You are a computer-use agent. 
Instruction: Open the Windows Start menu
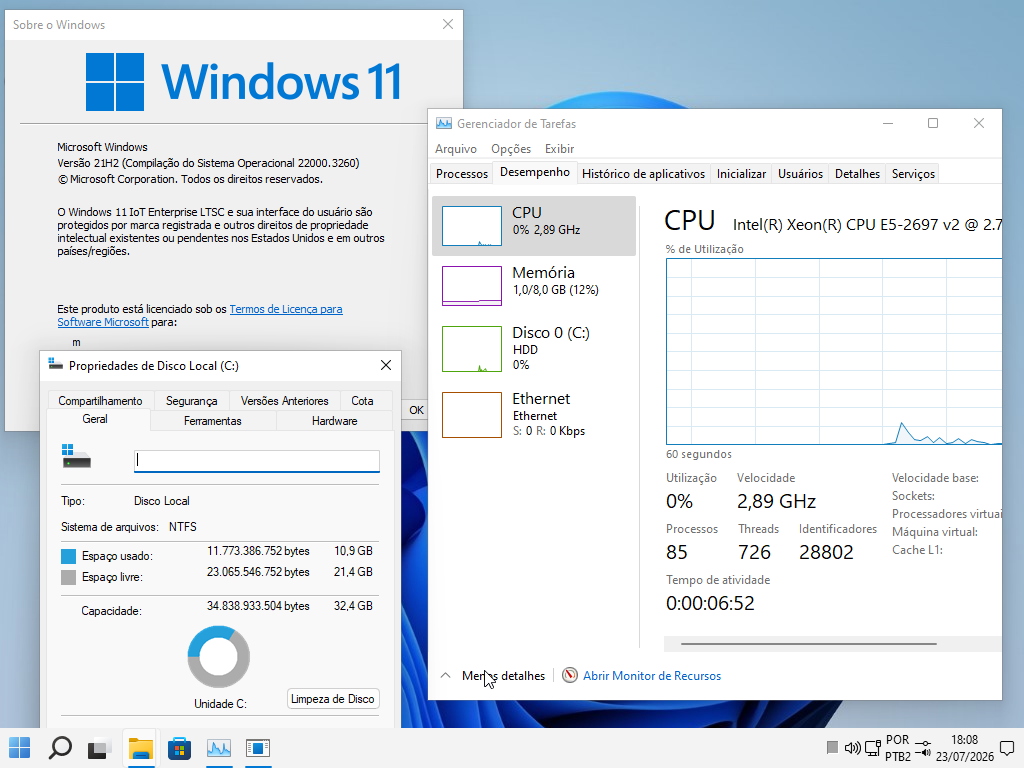(20, 748)
